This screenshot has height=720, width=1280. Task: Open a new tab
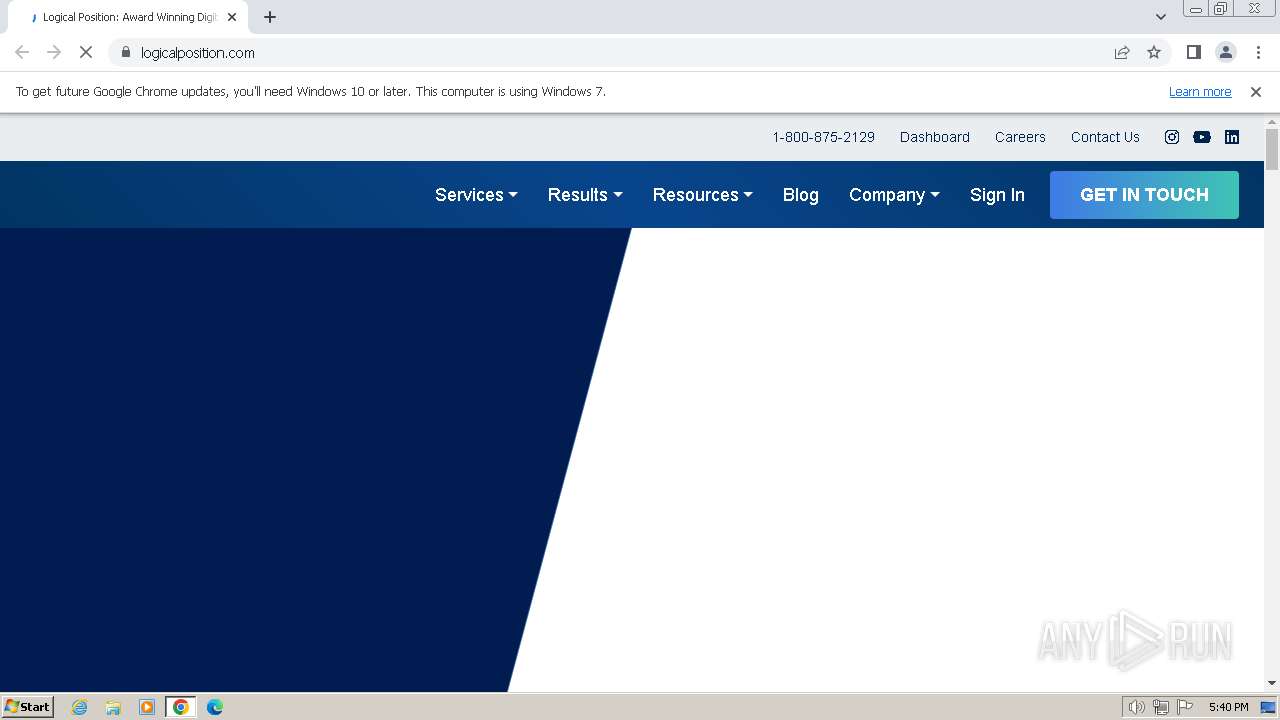(x=270, y=17)
